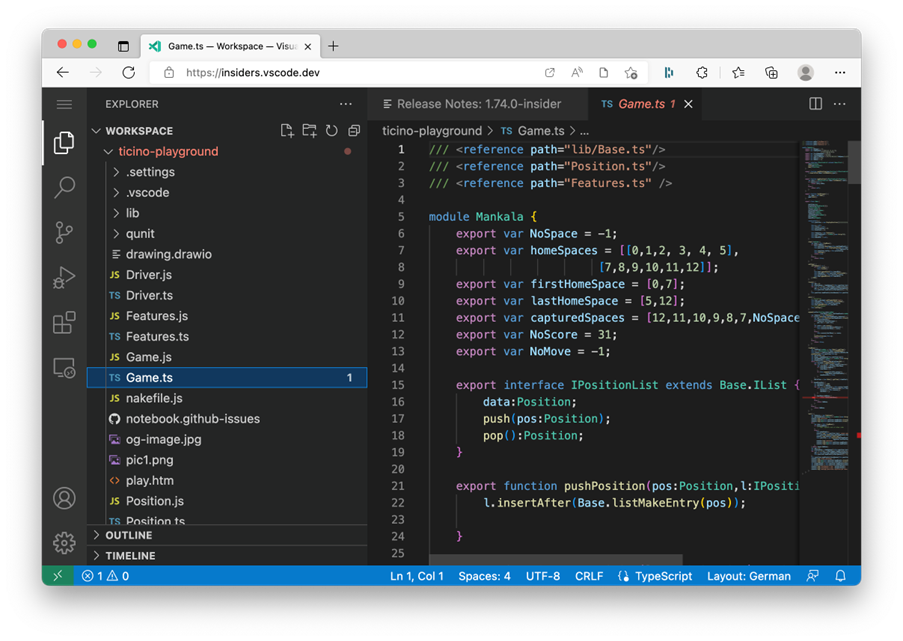Expand the lib folder
Screen dimensions: 903x641
[132, 213]
